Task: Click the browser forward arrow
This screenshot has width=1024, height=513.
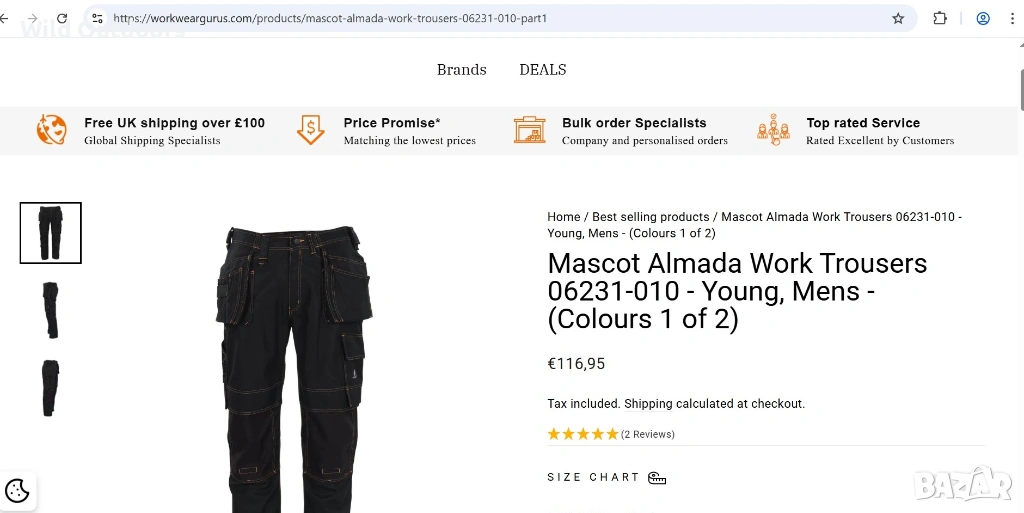Action: click(x=33, y=19)
